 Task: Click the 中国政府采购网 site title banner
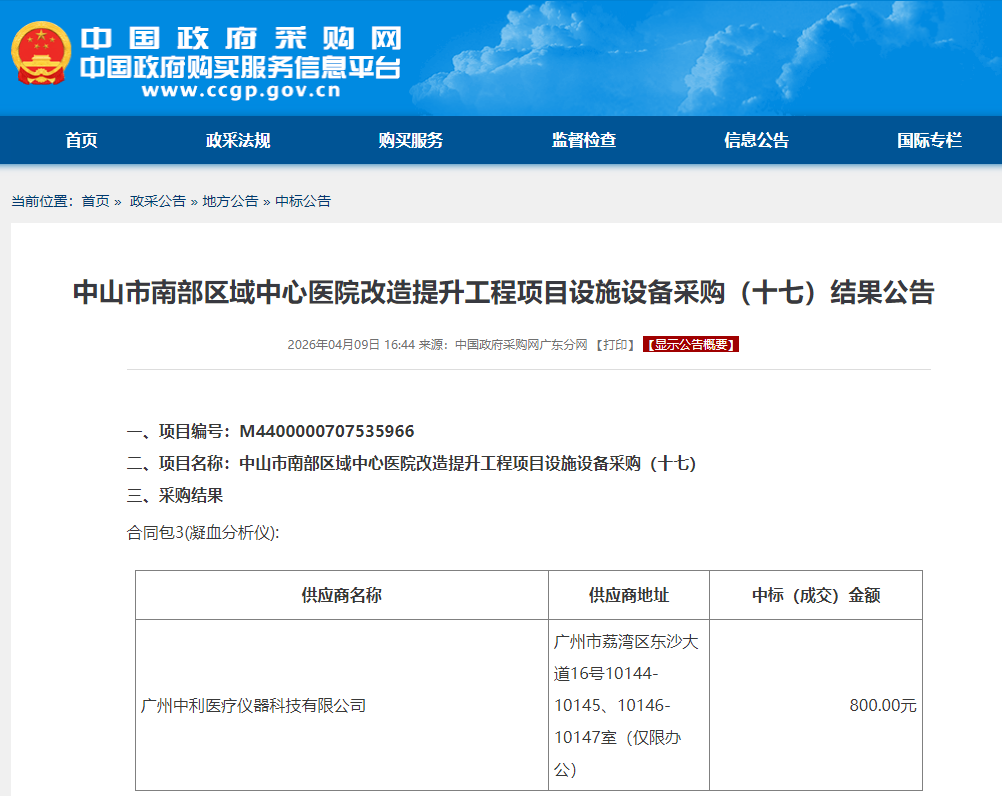pos(241,39)
